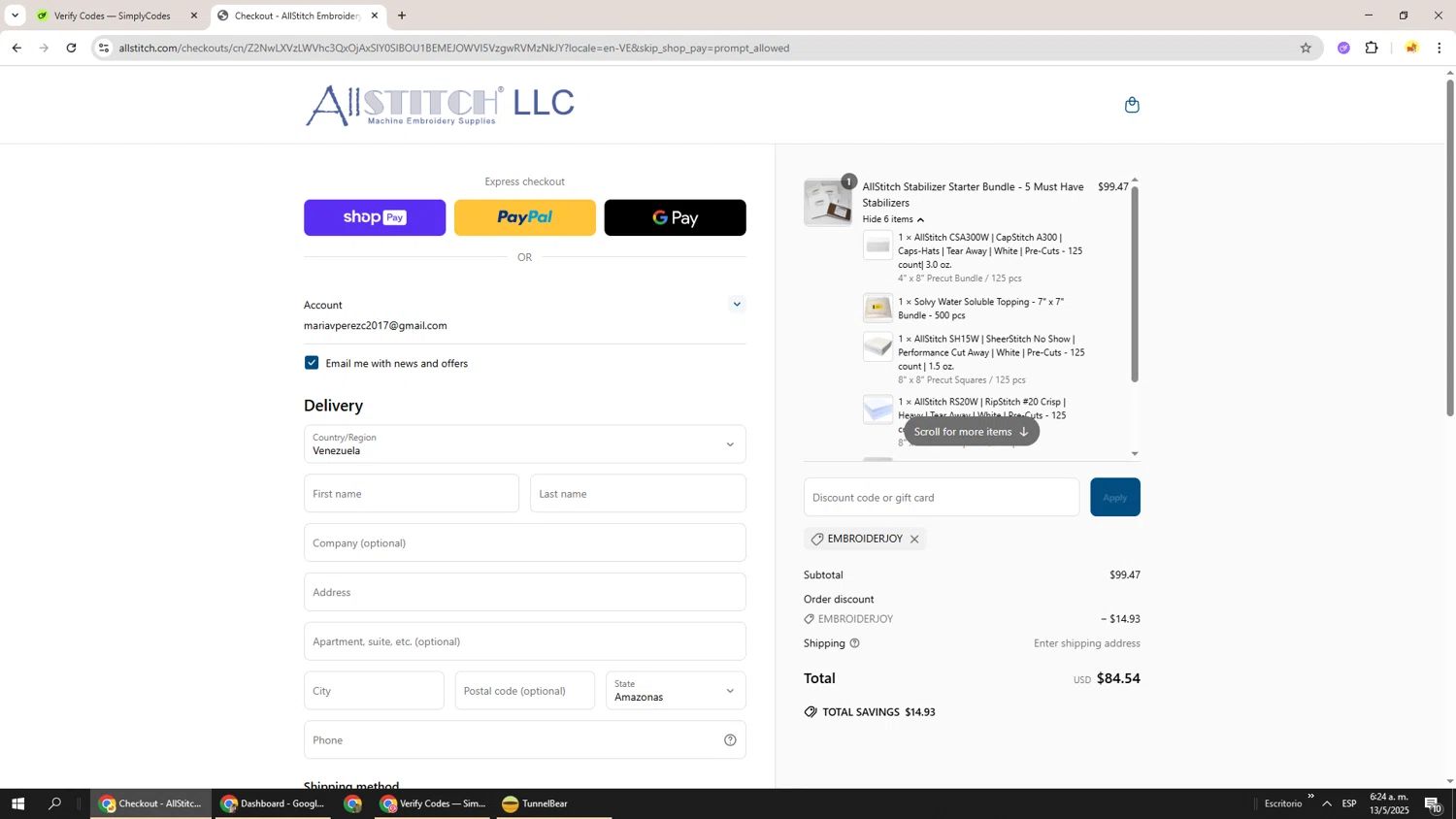Switch to Dashboard - Google taskbar window

[272, 803]
